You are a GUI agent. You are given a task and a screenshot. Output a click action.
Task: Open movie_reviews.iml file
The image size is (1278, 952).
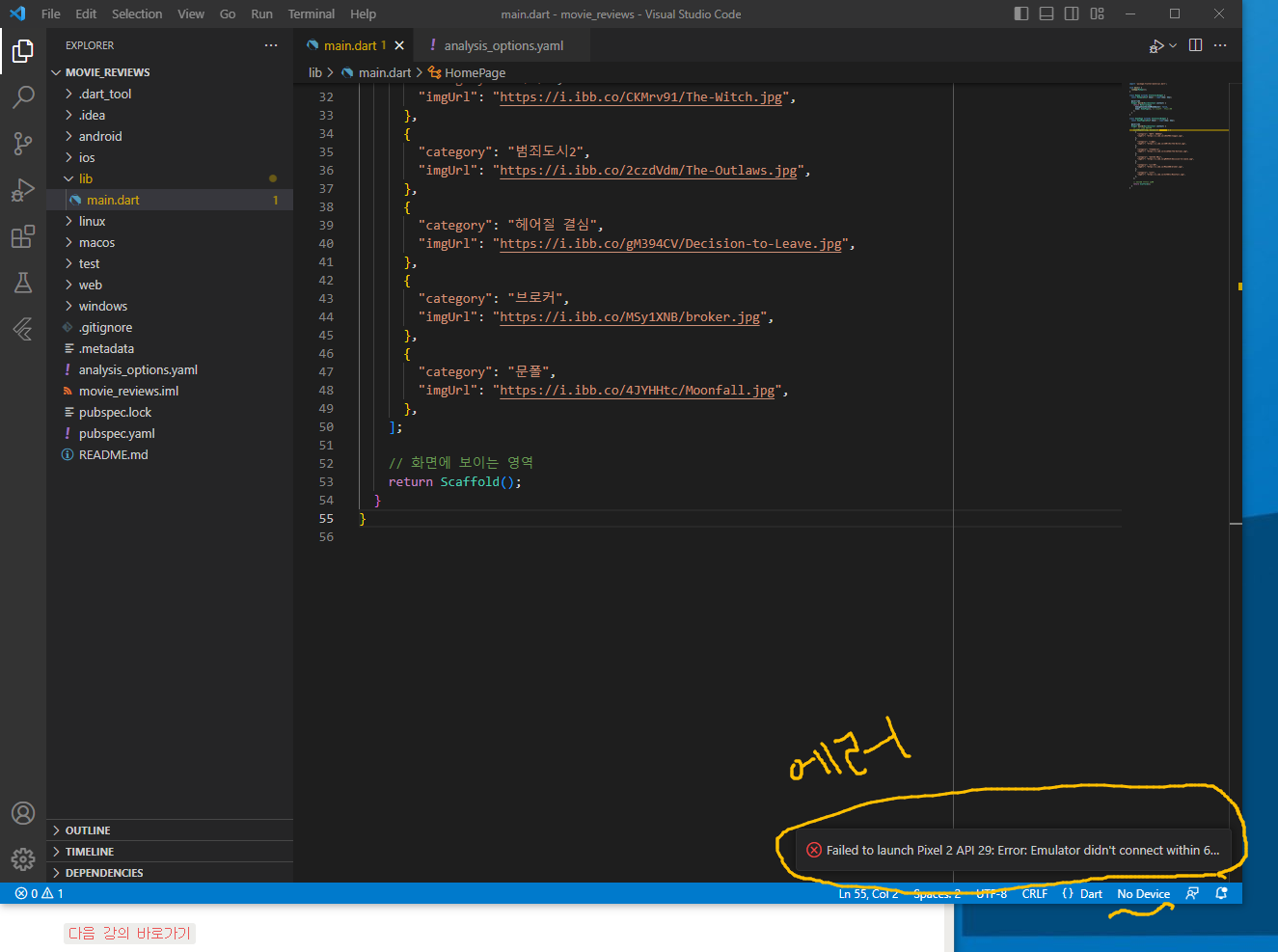coord(170,391)
